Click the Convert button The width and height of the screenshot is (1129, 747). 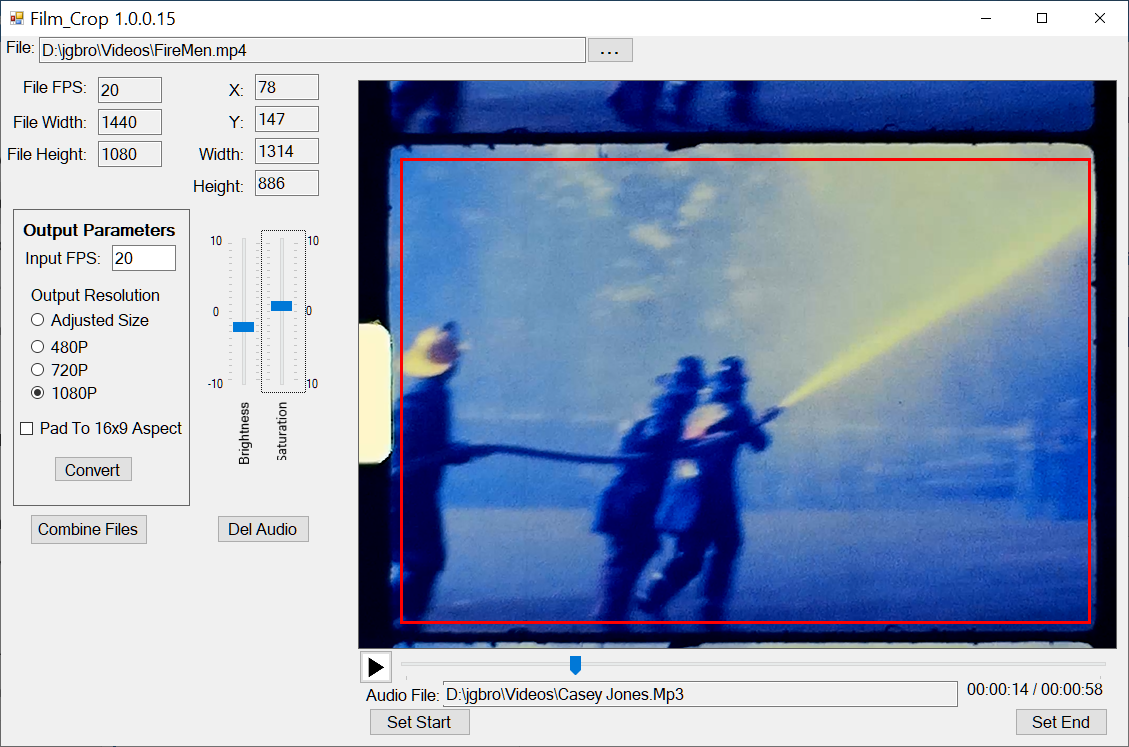coord(93,470)
